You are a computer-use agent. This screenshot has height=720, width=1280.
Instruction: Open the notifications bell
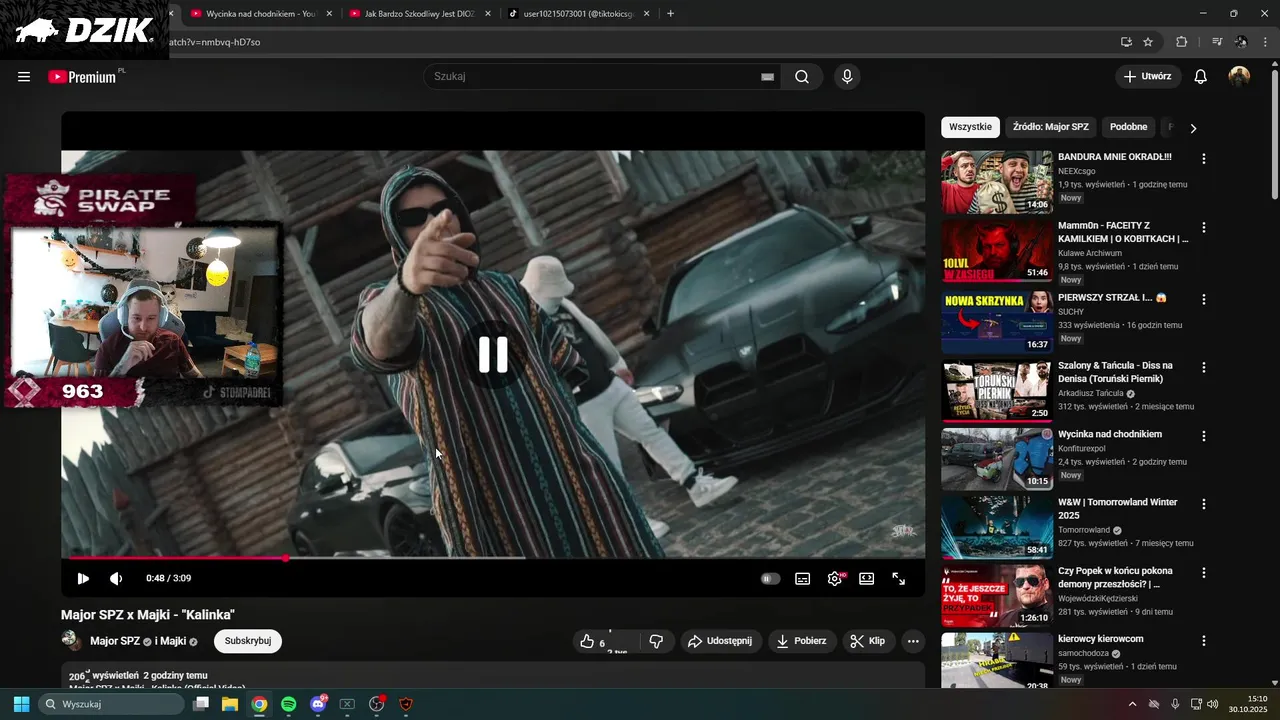1201,77
